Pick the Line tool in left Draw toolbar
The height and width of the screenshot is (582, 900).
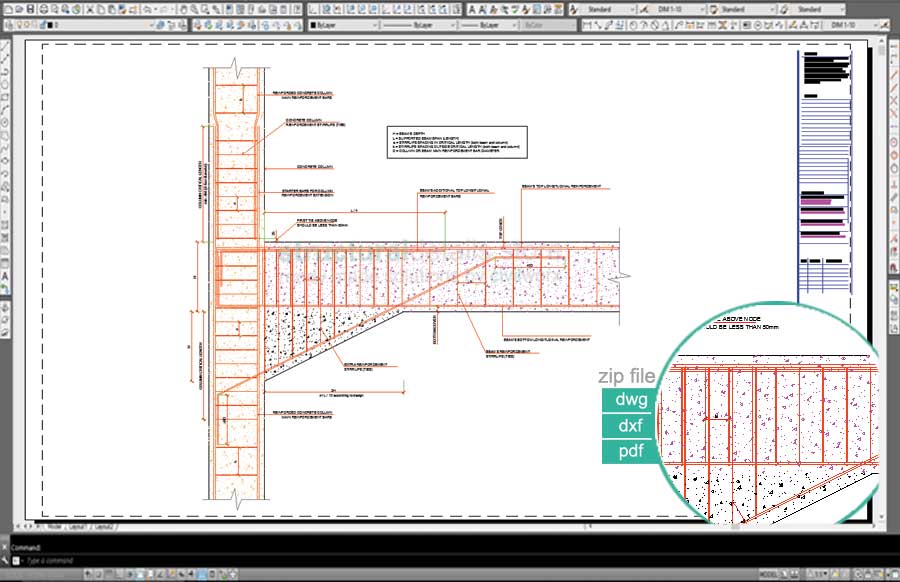pos(6,48)
